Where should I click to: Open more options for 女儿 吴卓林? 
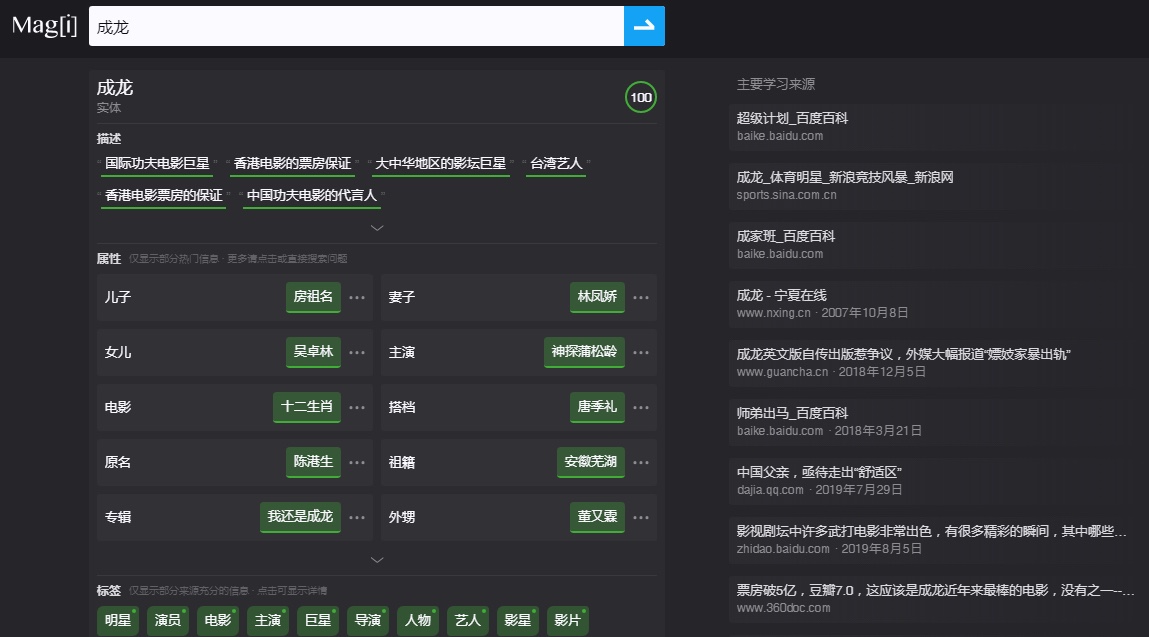point(357,353)
